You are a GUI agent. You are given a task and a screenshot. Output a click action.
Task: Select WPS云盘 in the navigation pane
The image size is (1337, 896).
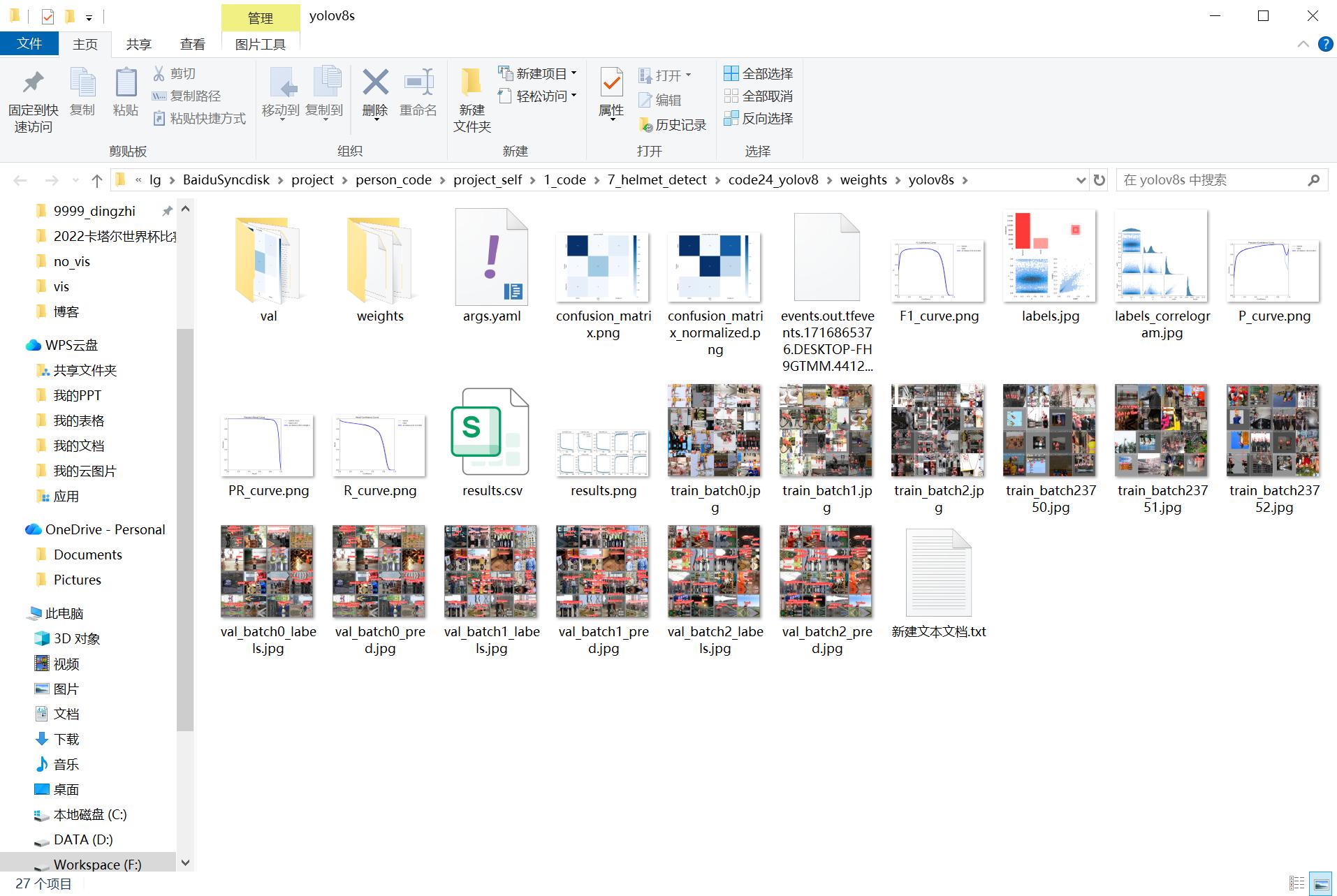click(x=71, y=345)
